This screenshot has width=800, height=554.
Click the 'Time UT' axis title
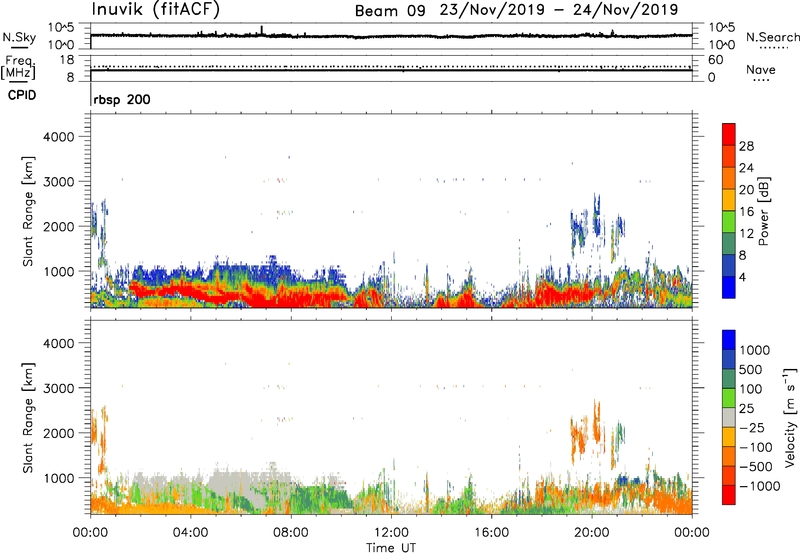[391, 548]
